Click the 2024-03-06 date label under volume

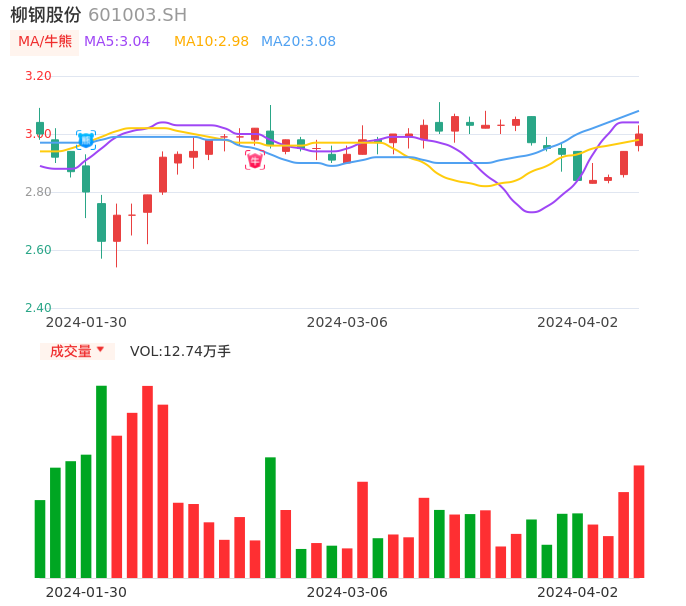click(x=347, y=592)
